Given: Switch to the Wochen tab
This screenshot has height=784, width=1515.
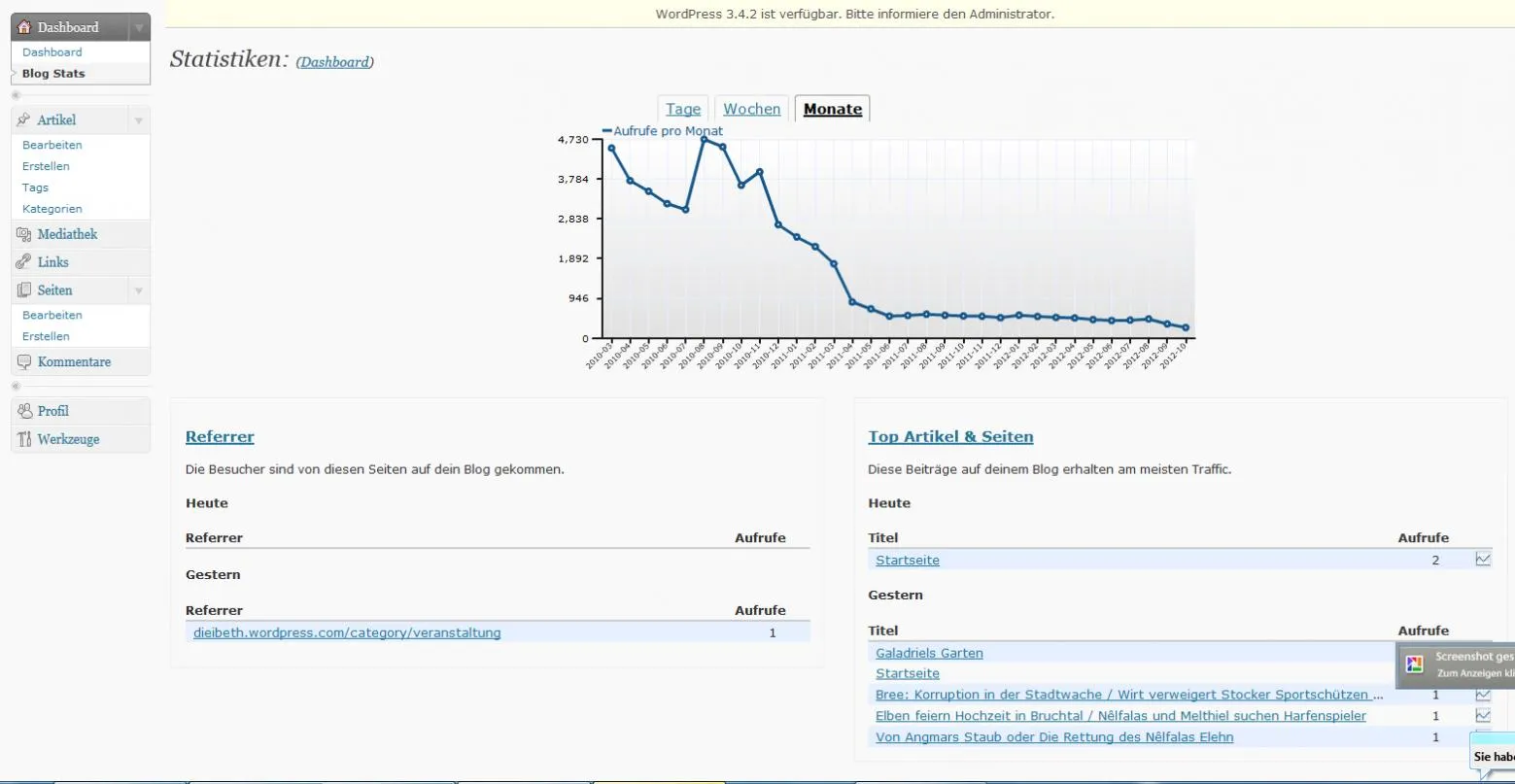Looking at the screenshot, I should pyautogui.click(x=752, y=109).
